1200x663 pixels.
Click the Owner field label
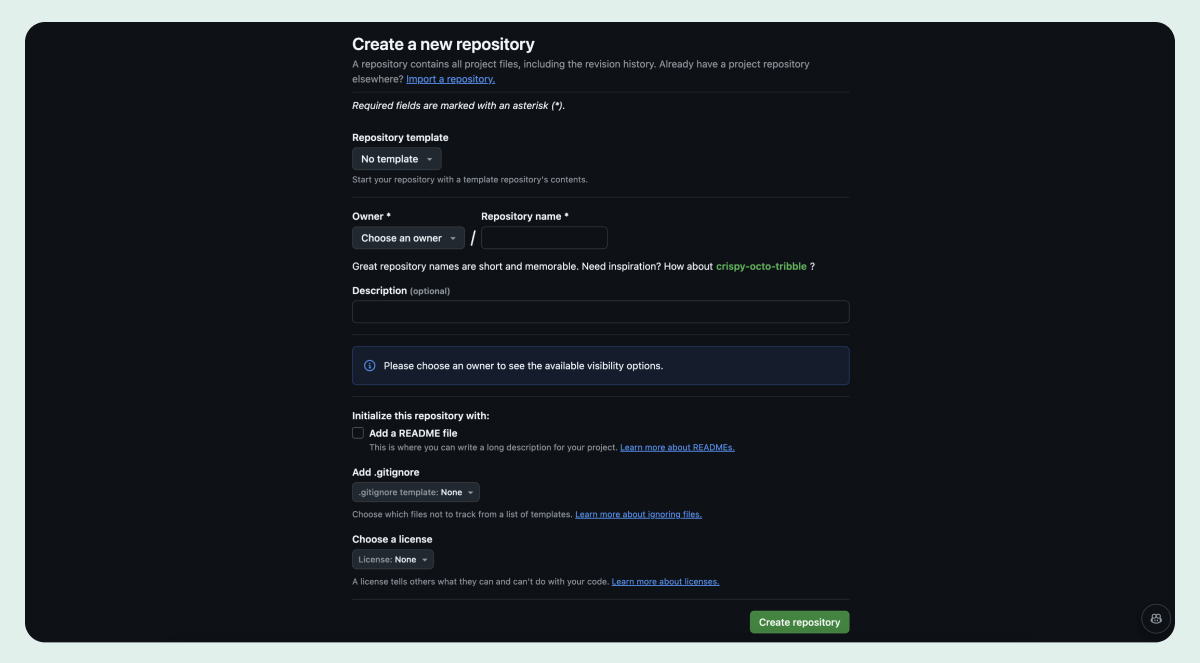368,216
